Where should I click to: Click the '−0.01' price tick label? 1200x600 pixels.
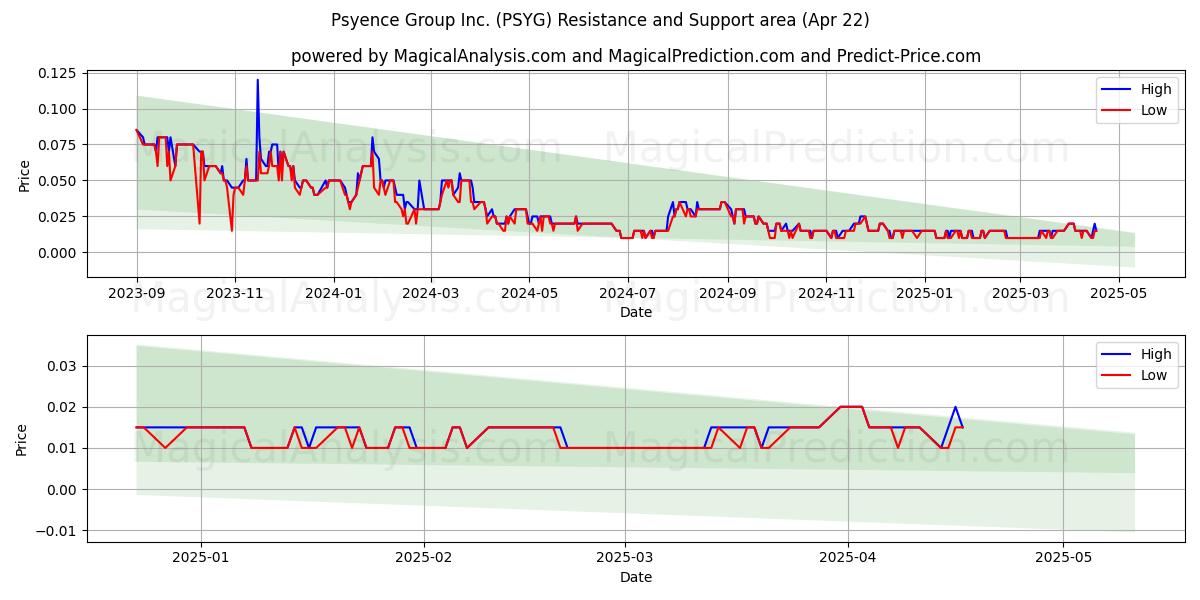click(57, 531)
